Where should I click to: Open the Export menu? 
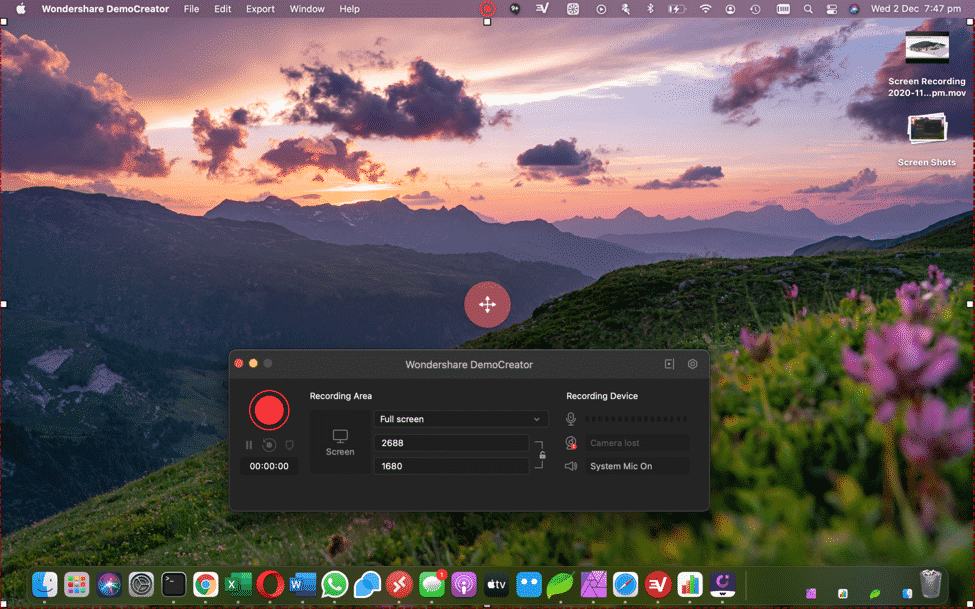tap(260, 9)
